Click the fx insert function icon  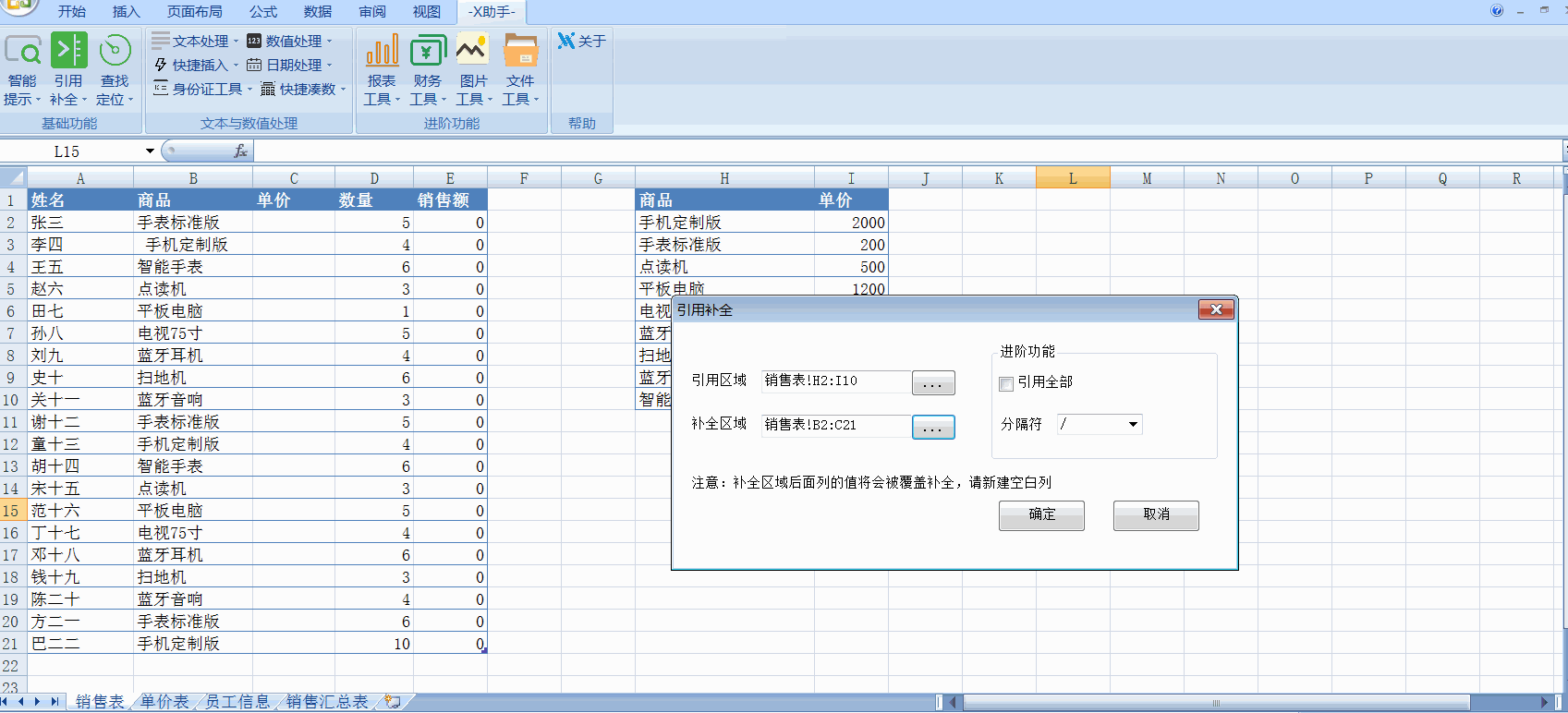coord(240,151)
